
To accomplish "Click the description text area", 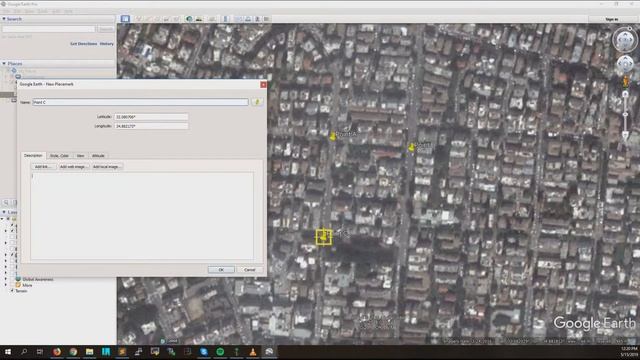I will pos(142,216).
